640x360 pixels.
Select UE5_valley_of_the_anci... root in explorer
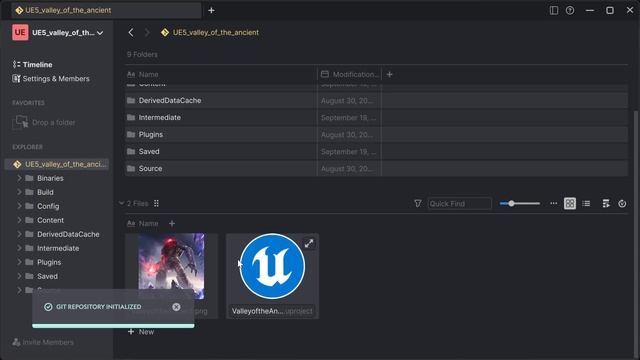[x=57, y=164]
